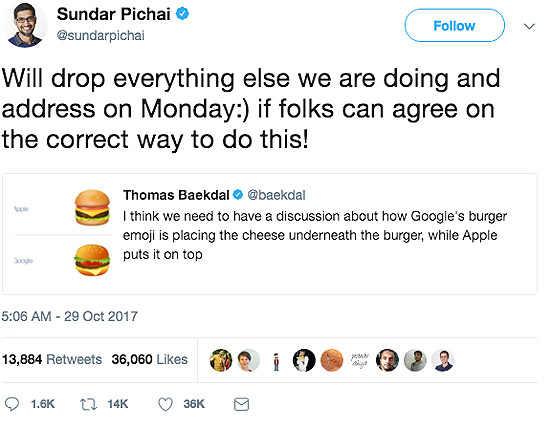Open the quoted tweet text by Thomas Baekdal
550x429 pixels.
coord(315,235)
